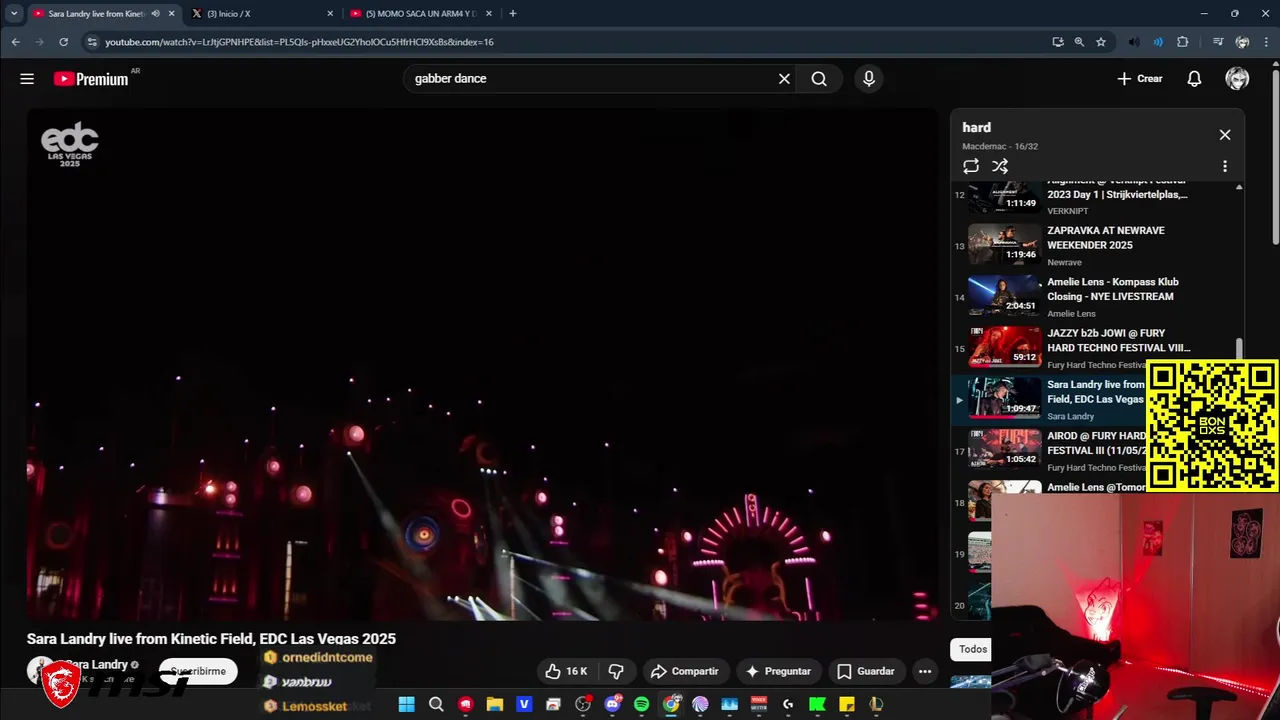Open a new browser tab
Screen dimensions: 1280x720
click(x=513, y=14)
